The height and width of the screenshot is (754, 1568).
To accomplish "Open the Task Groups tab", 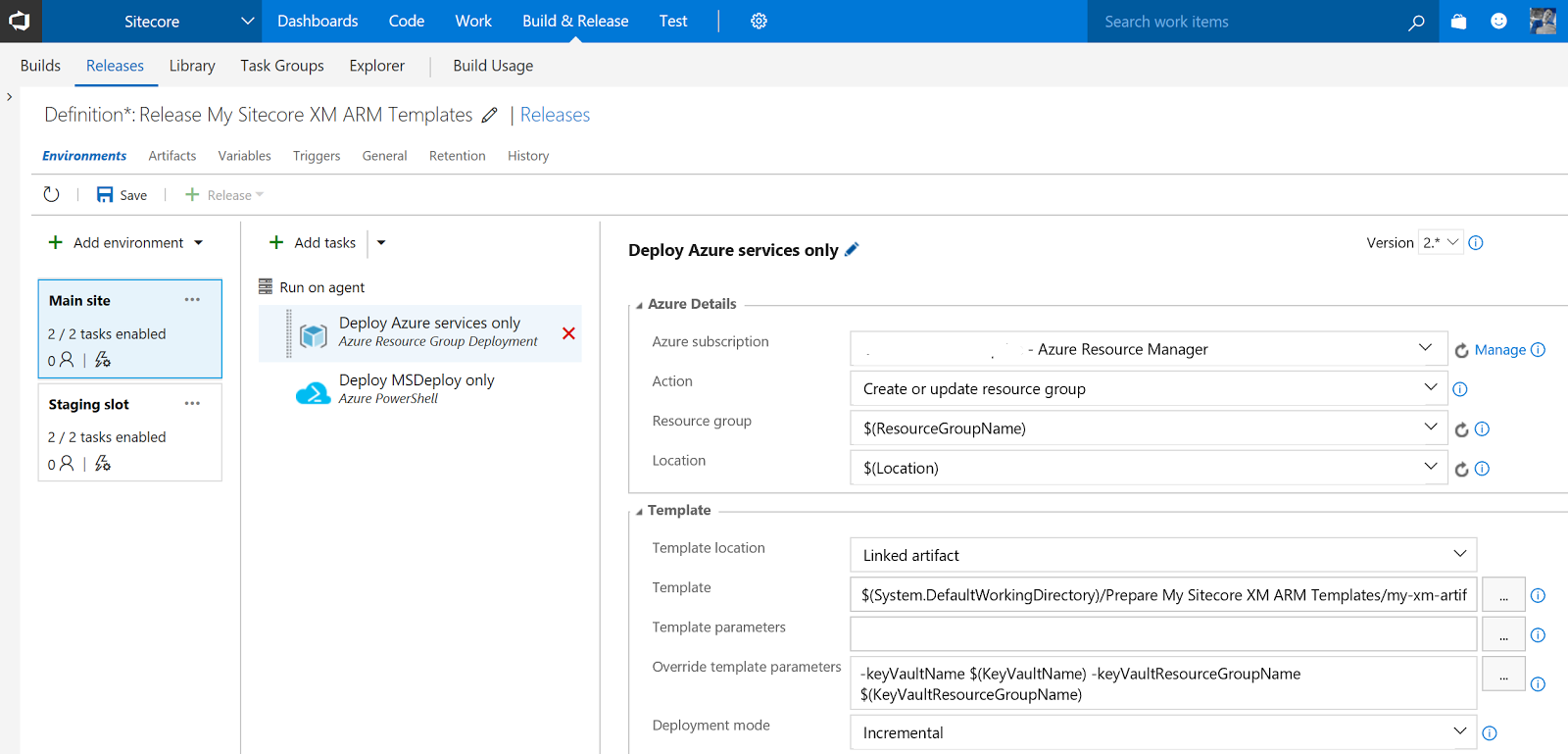I will tap(282, 66).
